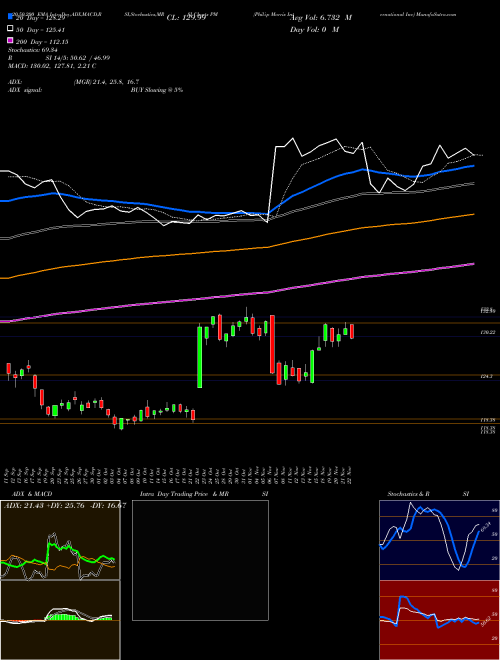Open the MACD histogram chart panel

coord(60,620)
